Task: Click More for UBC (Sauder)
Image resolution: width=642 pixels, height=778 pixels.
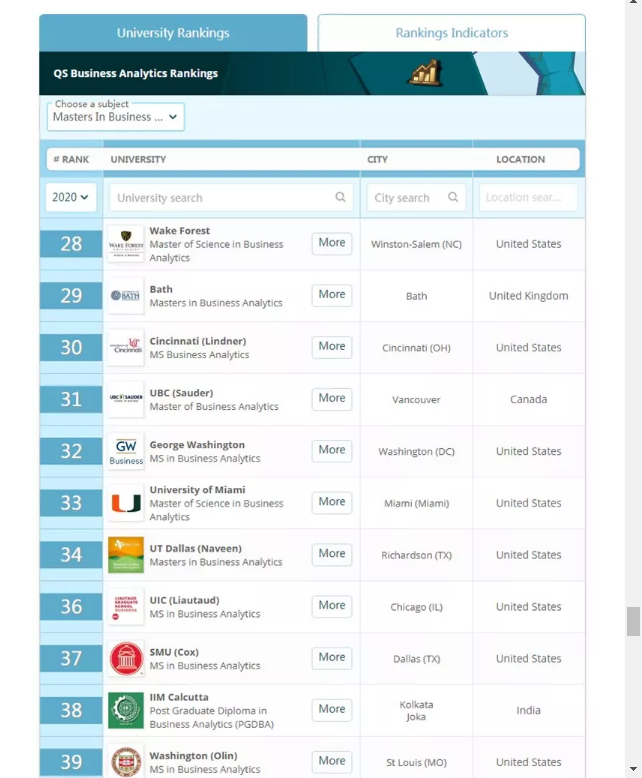Action: (332, 398)
